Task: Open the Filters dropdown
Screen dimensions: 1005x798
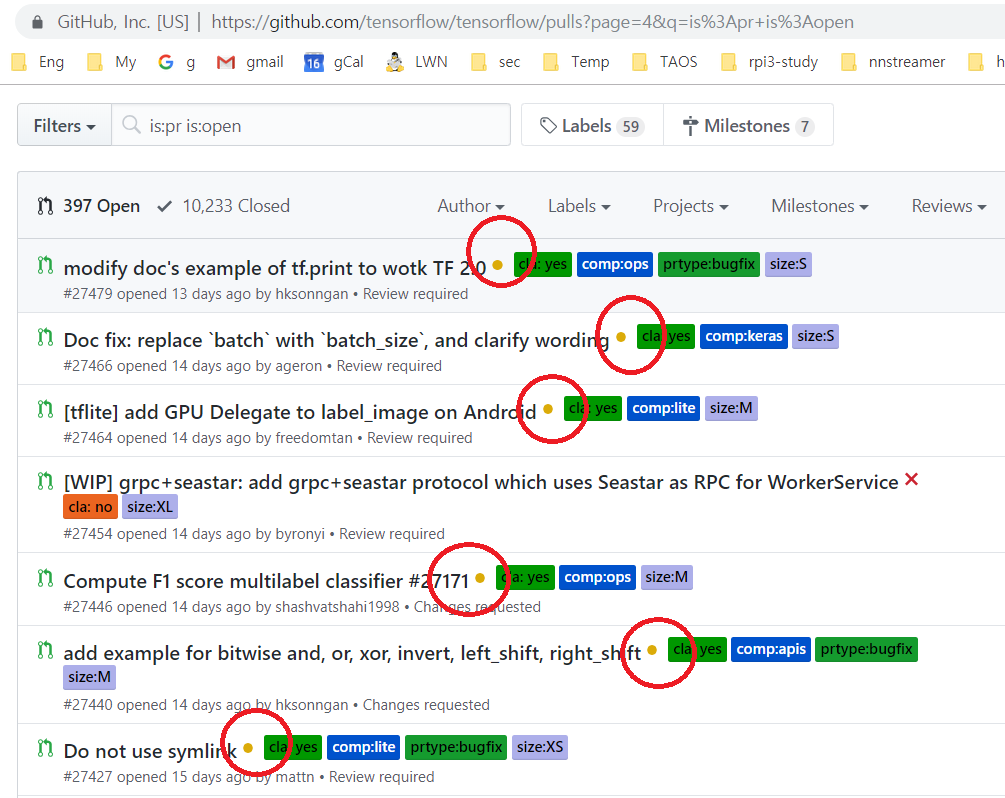Action: pyautogui.click(x=63, y=124)
